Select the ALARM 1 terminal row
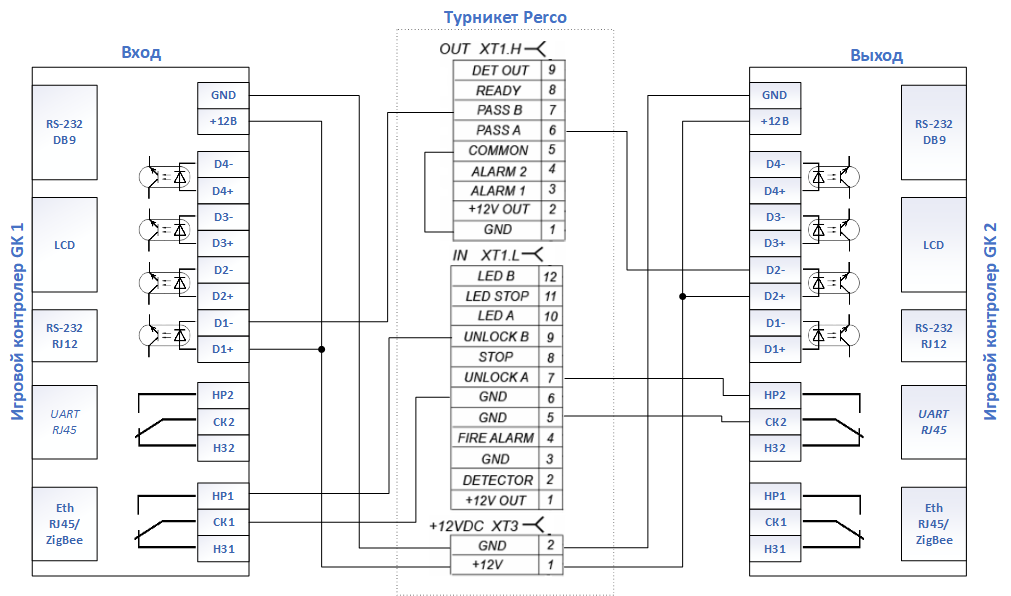 509,191
